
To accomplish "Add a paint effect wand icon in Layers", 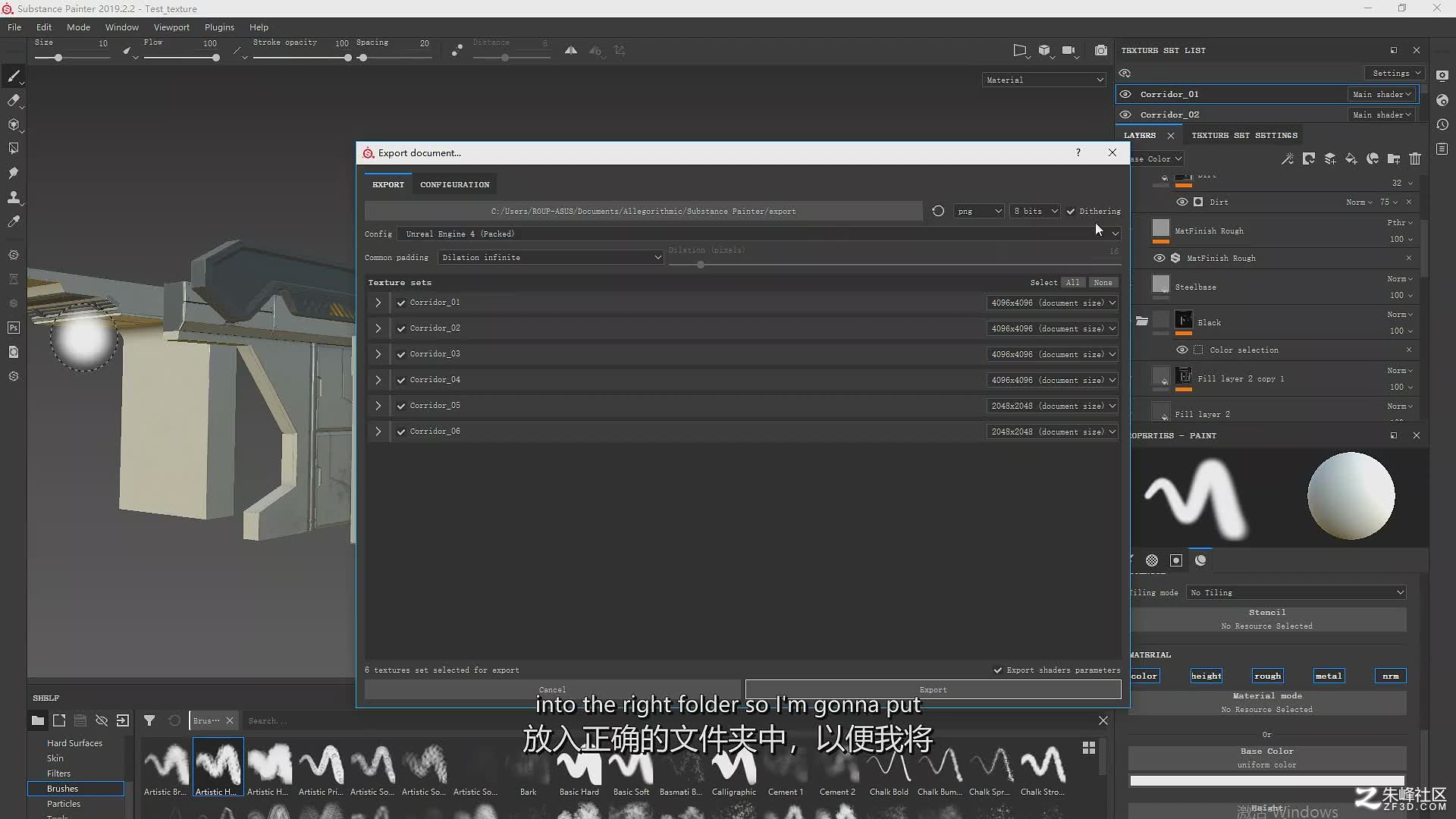I will coord(1288,158).
